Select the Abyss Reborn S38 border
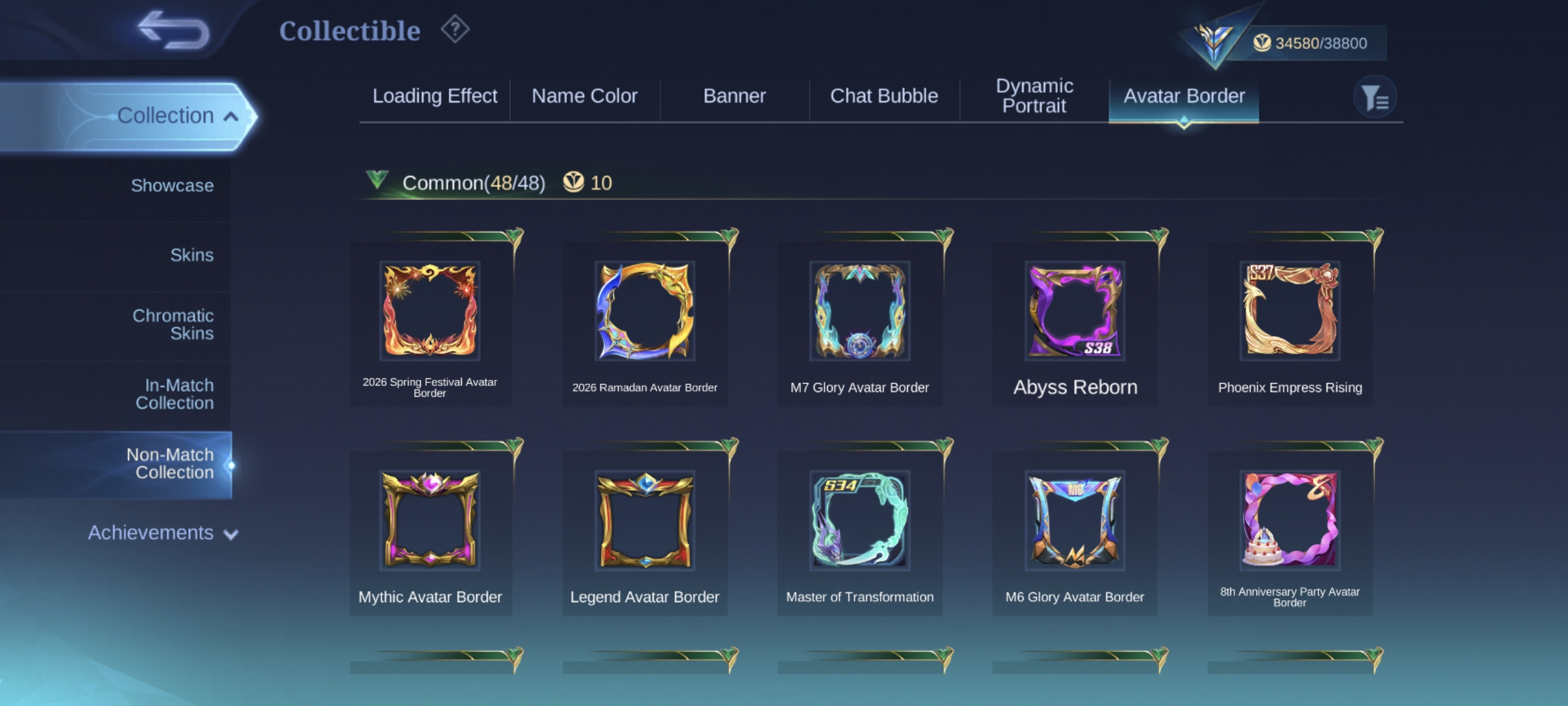Image resolution: width=1568 pixels, height=706 pixels. pyautogui.click(x=1075, y=324)
